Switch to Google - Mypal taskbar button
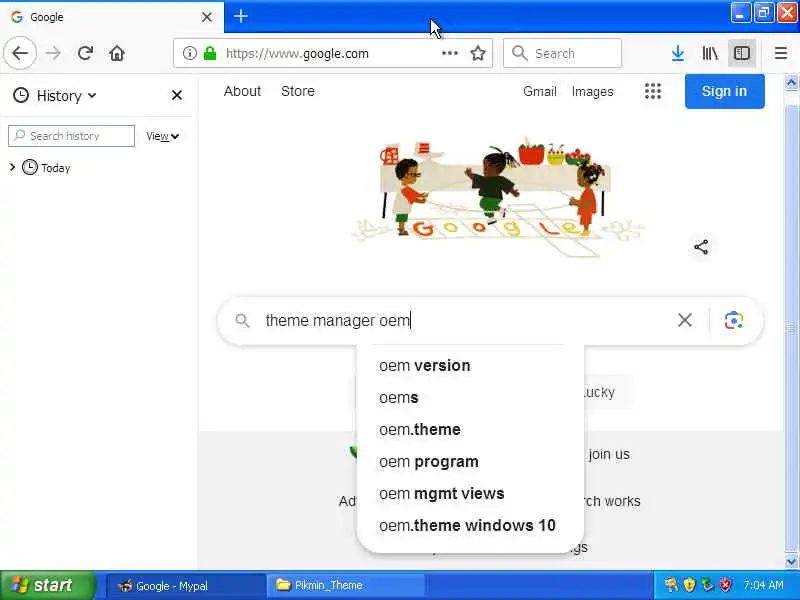This screenshot has height=600, width=800. tap(185, 585)
